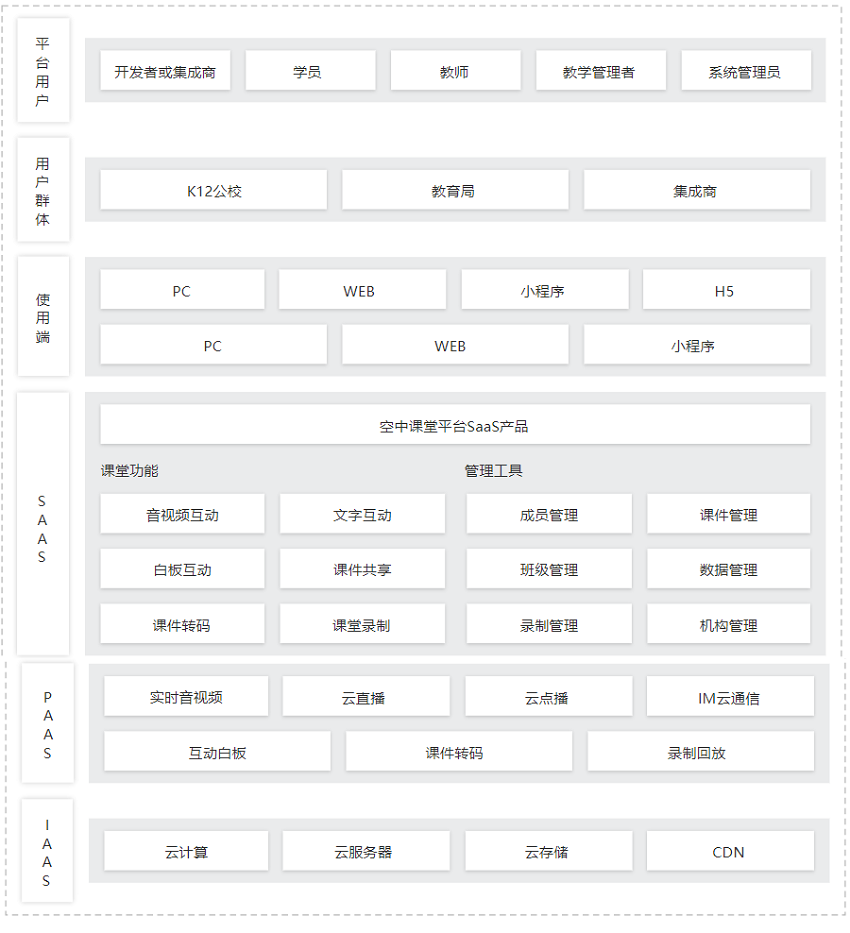This screenshot has width=850, height=933.
Task: Select the H5 box
Action: (726, 290)
